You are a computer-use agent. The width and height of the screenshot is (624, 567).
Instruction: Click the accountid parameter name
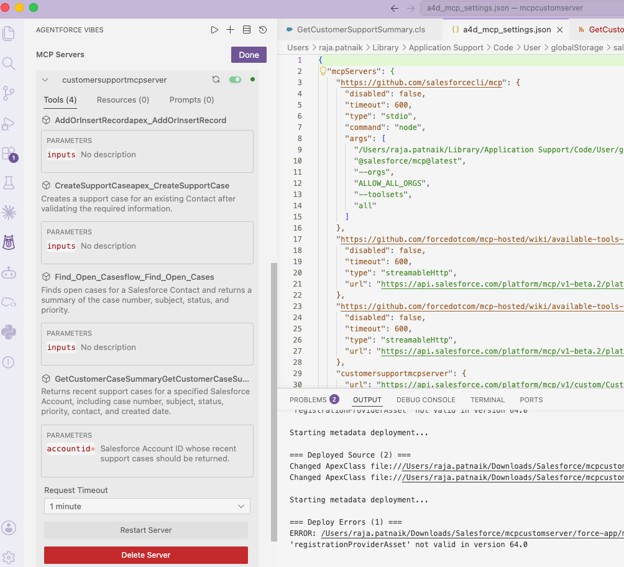[x=69, y=449]
